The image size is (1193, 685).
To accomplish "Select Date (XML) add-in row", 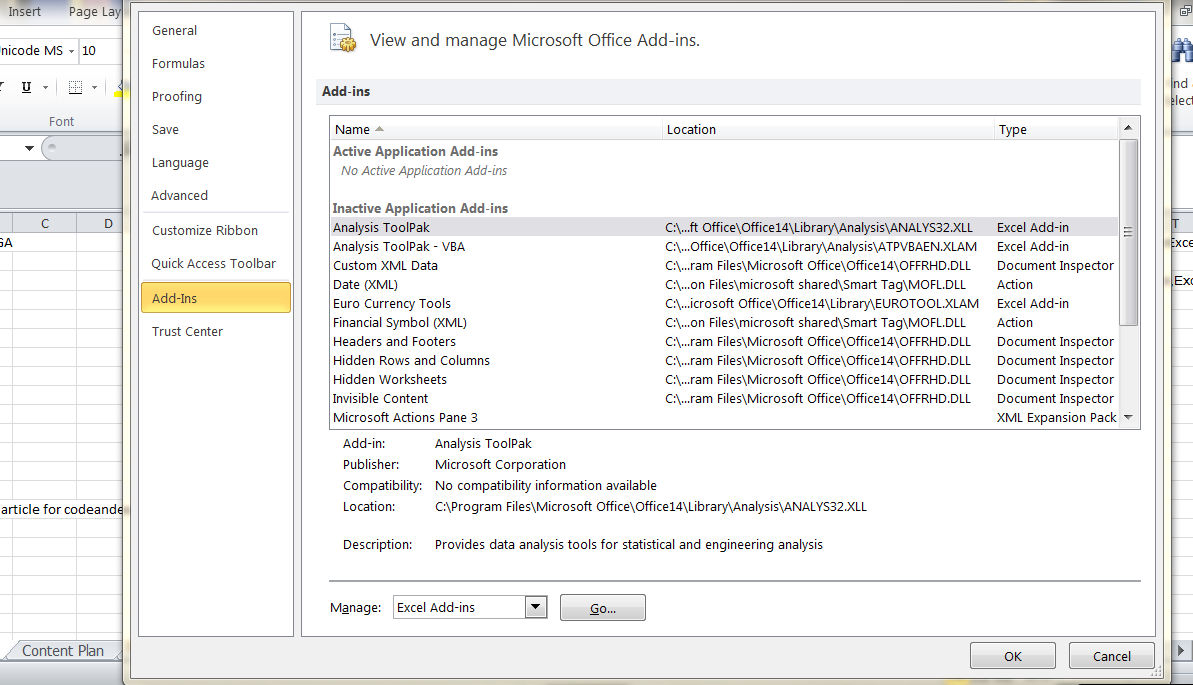I will pyautogui.click(x=724, y=284).
